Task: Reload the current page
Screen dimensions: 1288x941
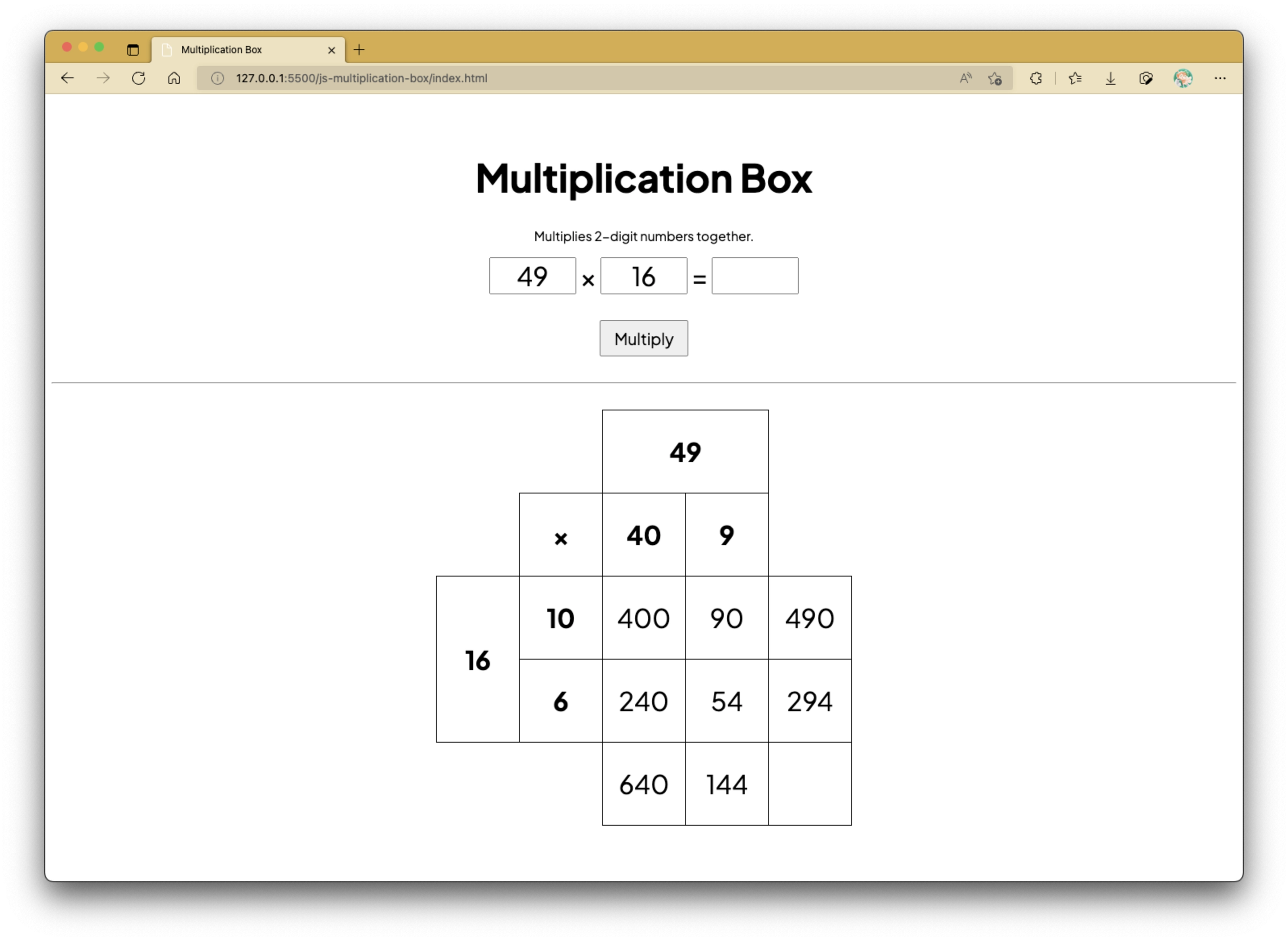Action: pos(138,79)
